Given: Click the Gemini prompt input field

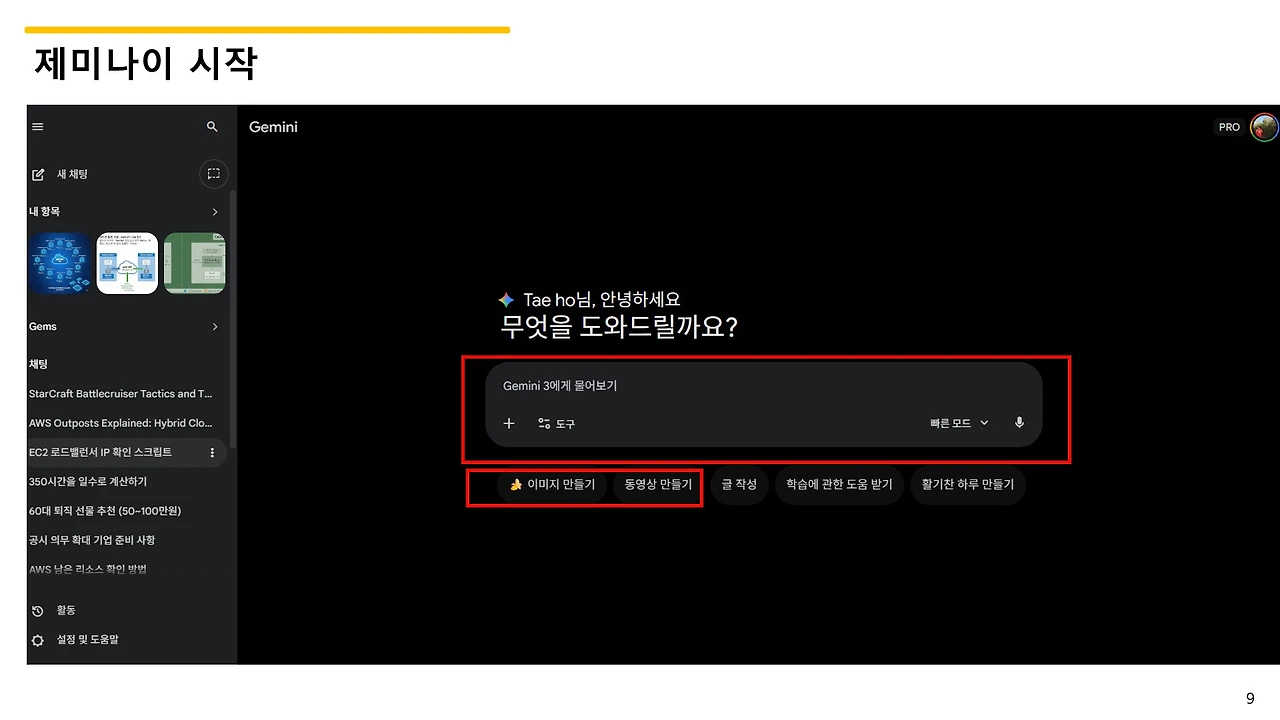Looking at the screenshot, I should click(x=700, y=386).
